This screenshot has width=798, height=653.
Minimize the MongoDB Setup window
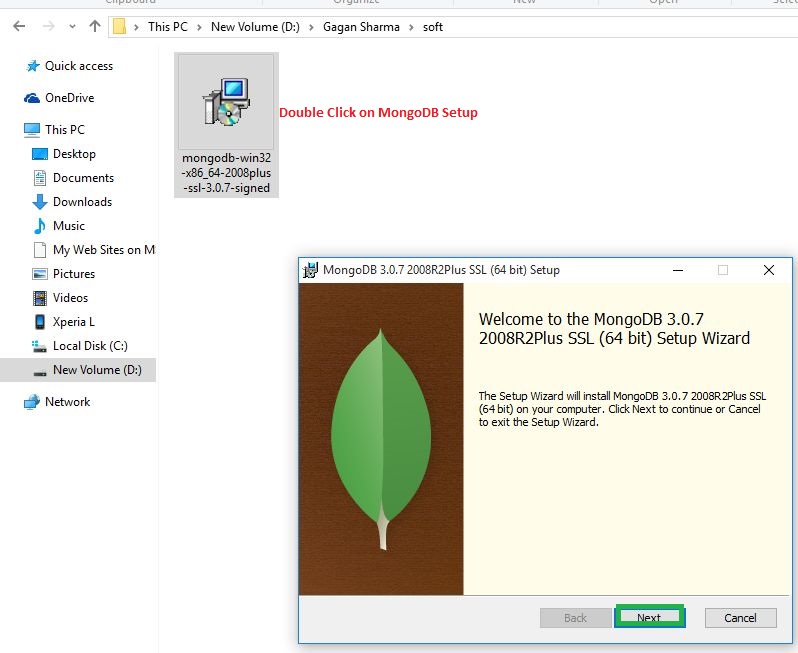pyautogui.click(x=678, y=270)
